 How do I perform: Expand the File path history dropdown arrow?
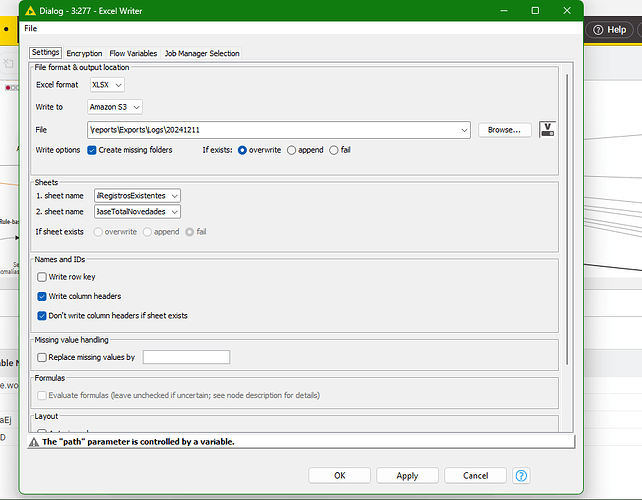coord(464,130)
